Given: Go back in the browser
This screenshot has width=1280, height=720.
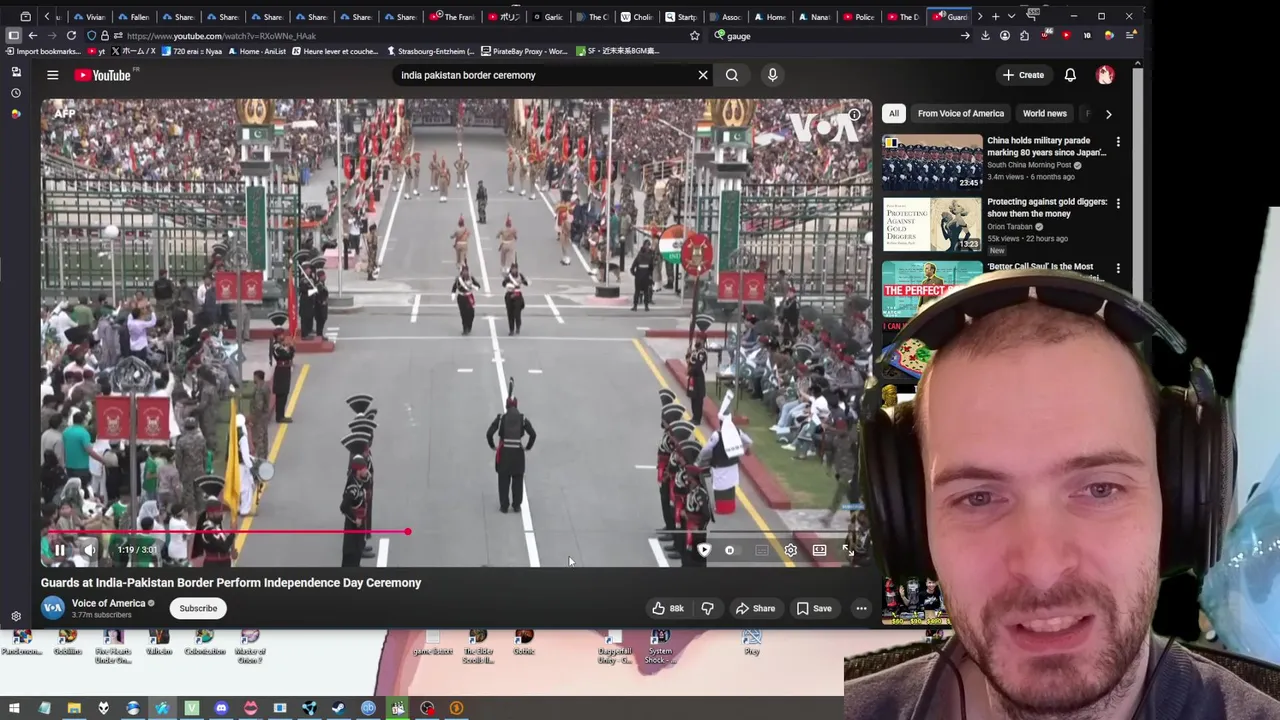Looking at the screenshot, I should [33, 36].
